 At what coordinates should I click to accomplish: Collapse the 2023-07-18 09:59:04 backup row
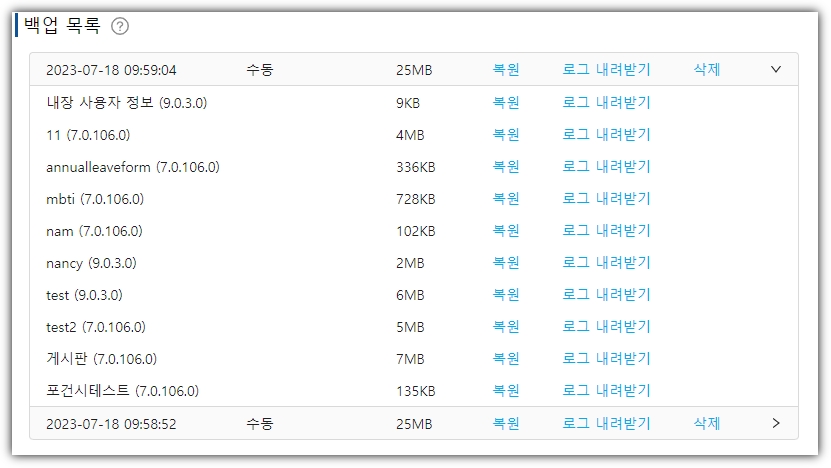click(x=776, y=70)
